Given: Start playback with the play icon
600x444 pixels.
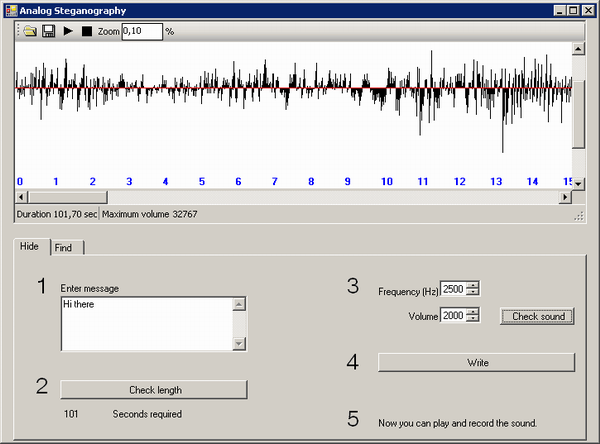Looking at the screenshot, I should (68, 31).
